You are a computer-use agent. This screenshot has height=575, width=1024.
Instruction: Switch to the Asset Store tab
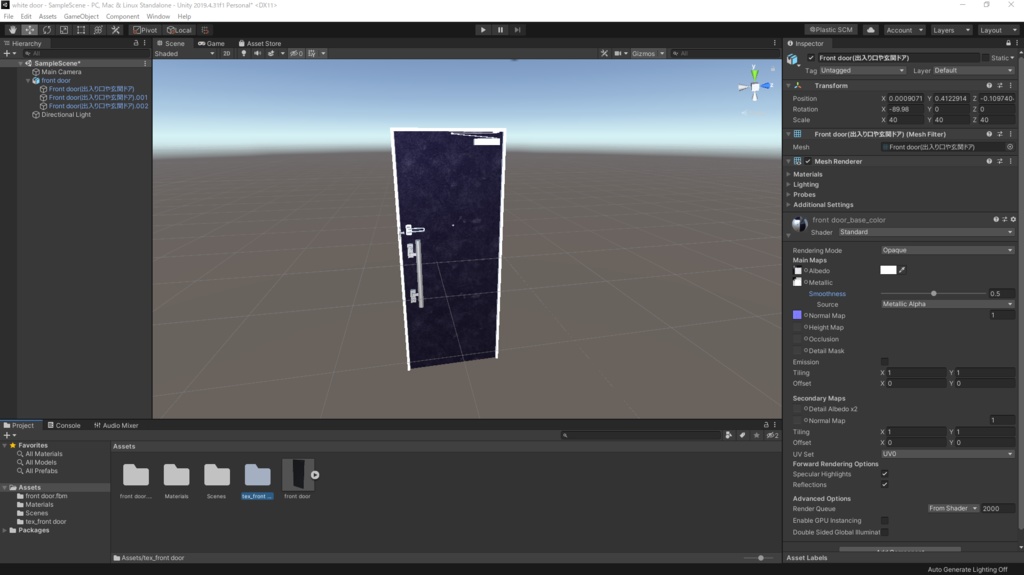(x=259, y=43)
